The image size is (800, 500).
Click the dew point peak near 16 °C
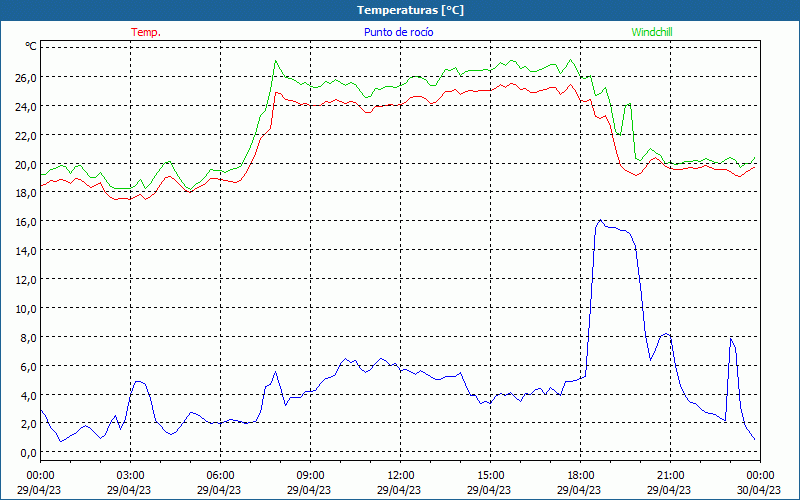(600, 220)
